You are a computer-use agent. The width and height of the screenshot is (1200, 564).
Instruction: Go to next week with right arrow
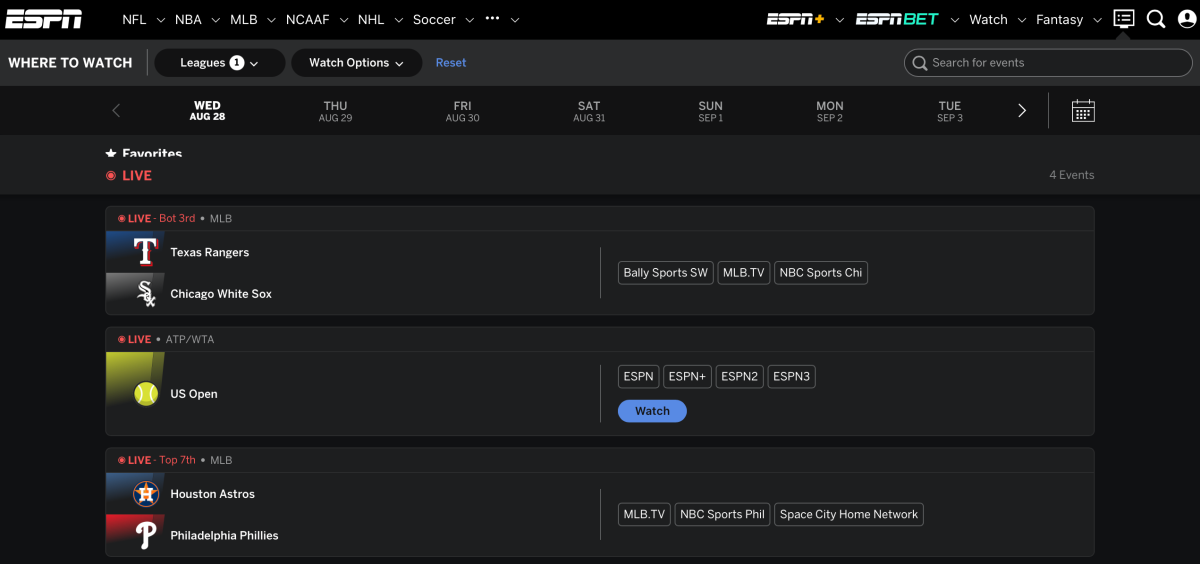(1022, 111)
